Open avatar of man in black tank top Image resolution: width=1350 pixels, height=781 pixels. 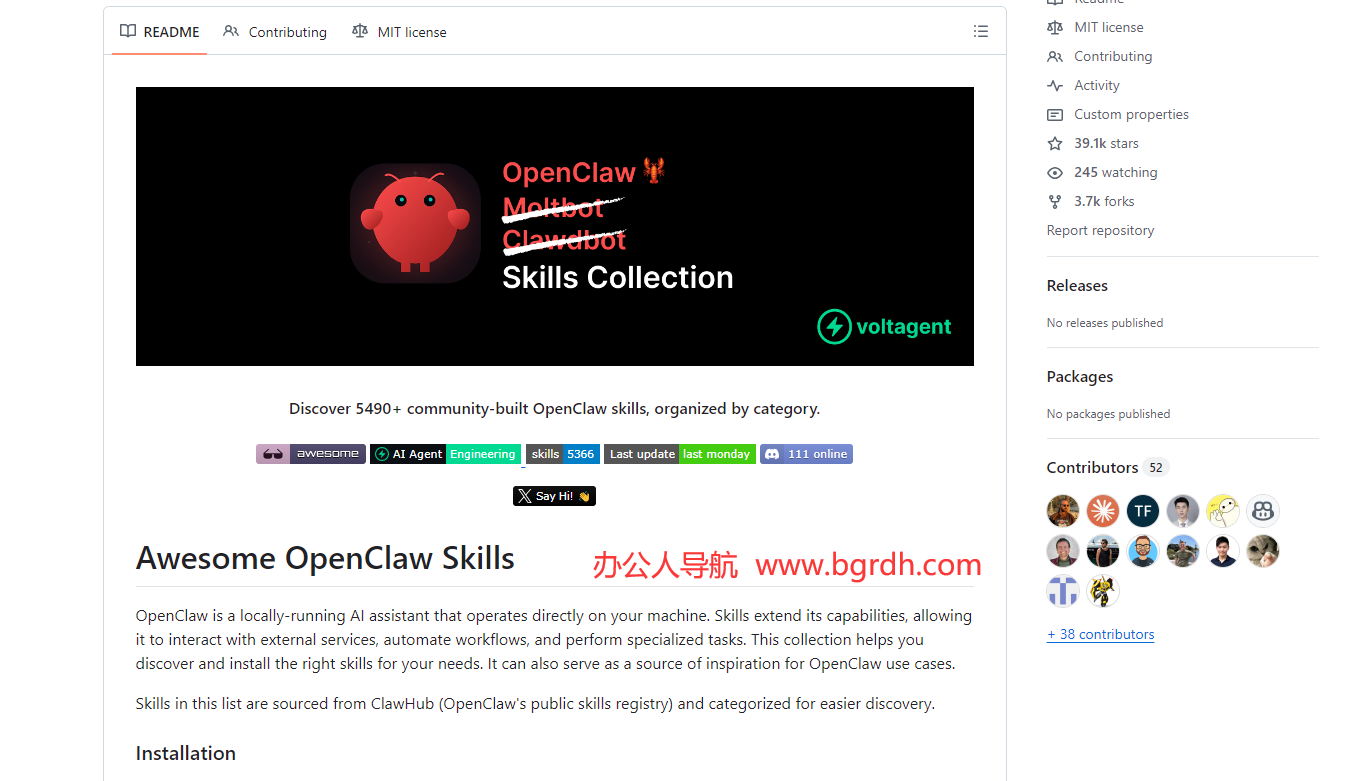(1103, 551)
